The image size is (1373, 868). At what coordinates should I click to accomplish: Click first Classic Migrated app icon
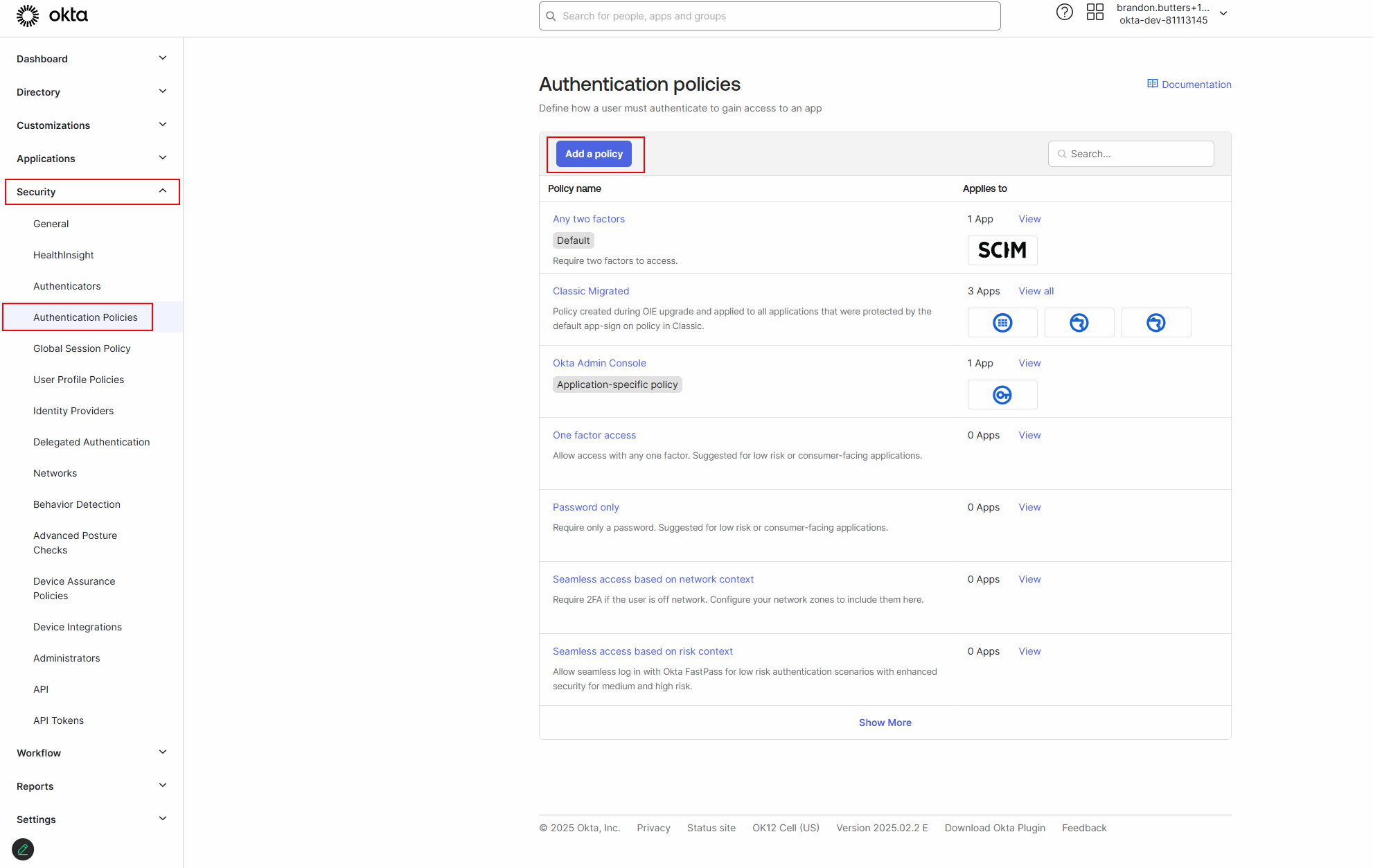pos(1002,323)
